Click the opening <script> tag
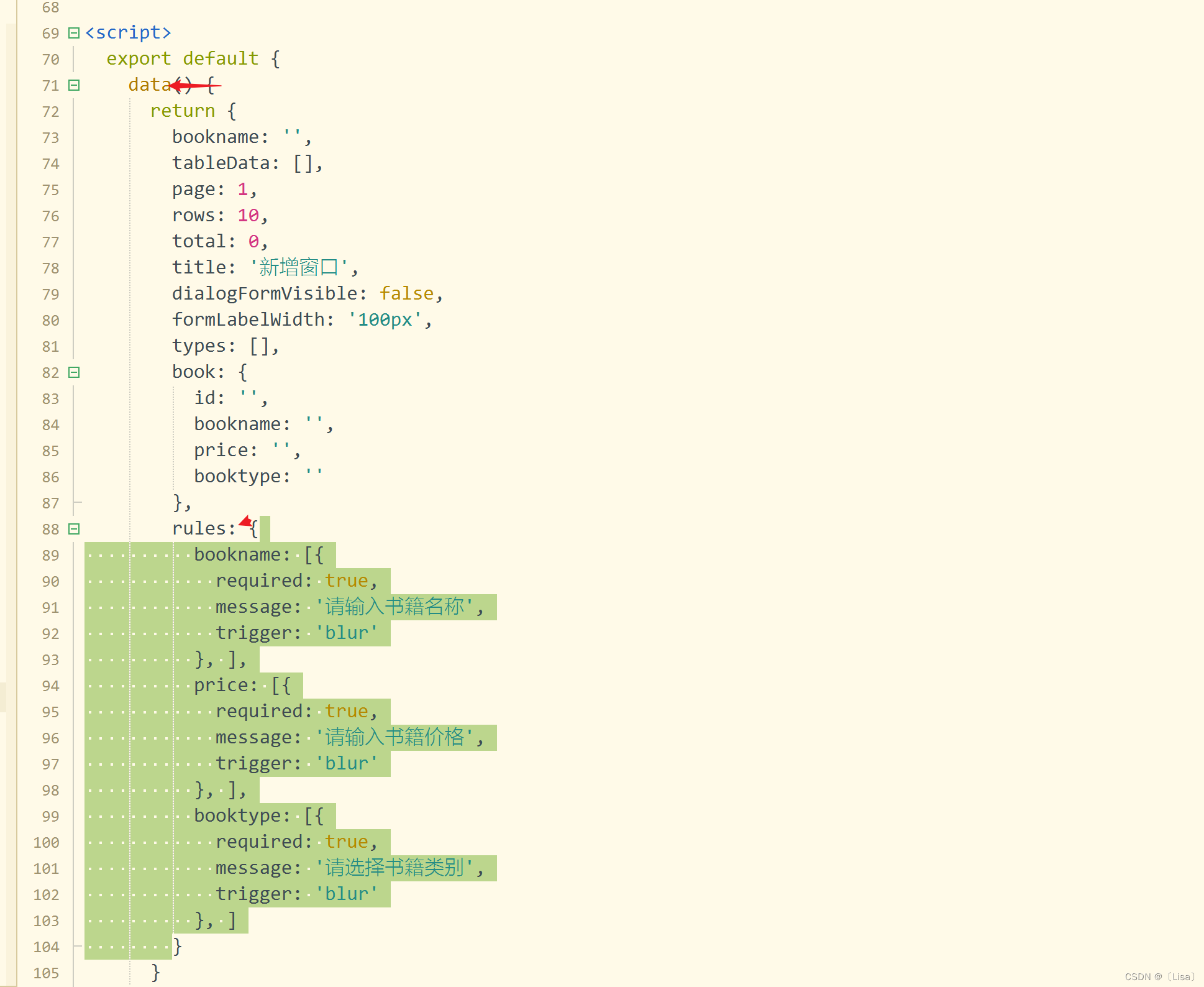 (x=128, y=32)
